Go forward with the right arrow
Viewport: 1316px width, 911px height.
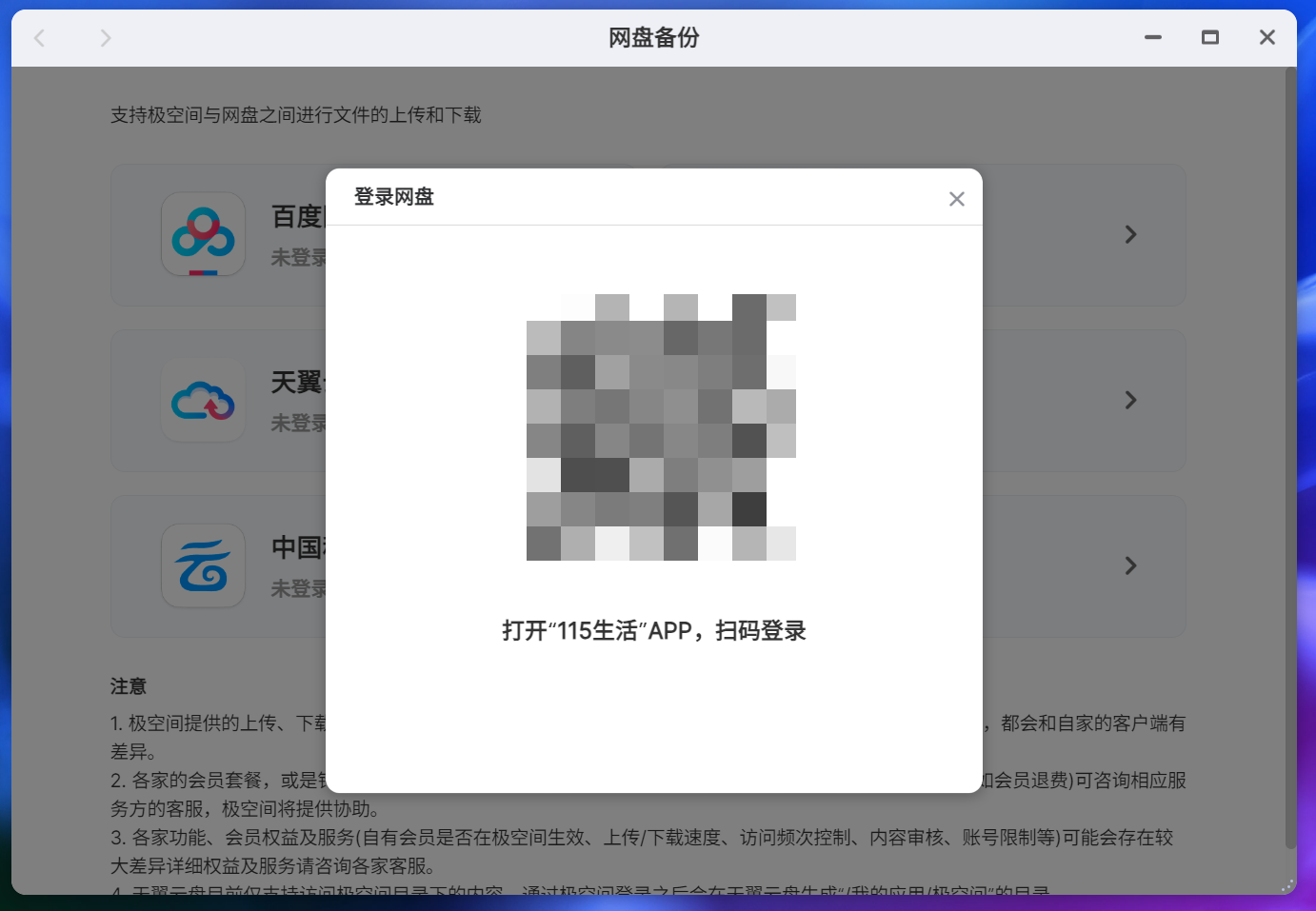(x=106, y=38)
